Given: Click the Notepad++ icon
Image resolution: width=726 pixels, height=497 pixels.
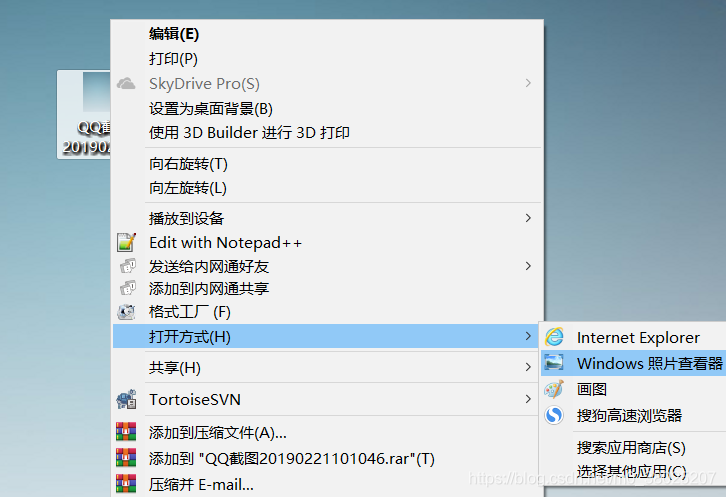Looking at the screenshot, I should click(x=126, y=242).
